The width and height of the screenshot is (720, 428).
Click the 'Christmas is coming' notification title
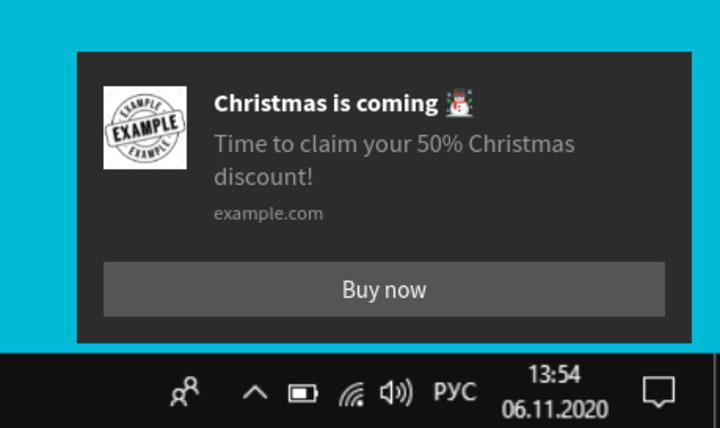click(326, 104)
